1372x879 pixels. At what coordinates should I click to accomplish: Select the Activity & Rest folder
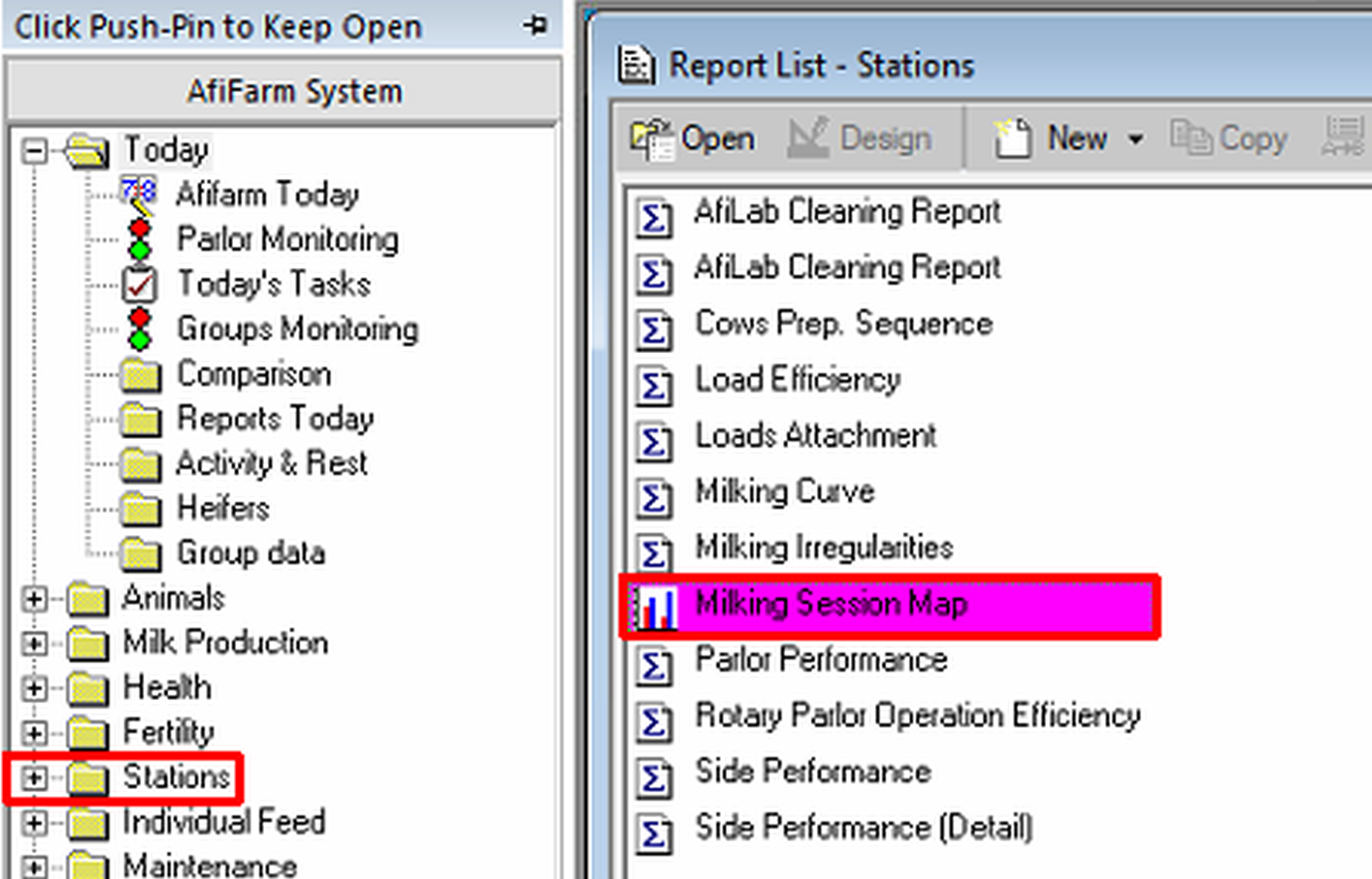[x=271, y=464]
